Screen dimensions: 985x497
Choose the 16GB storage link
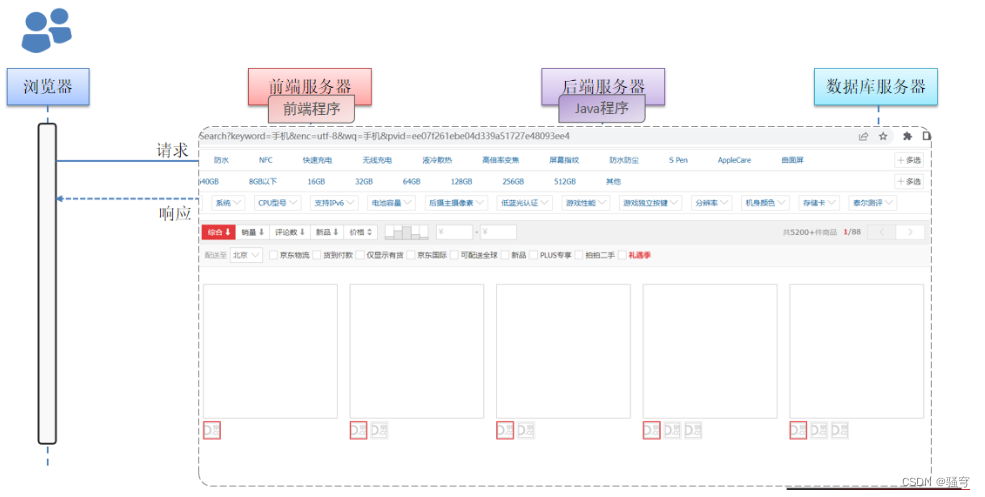coord(316,182)
